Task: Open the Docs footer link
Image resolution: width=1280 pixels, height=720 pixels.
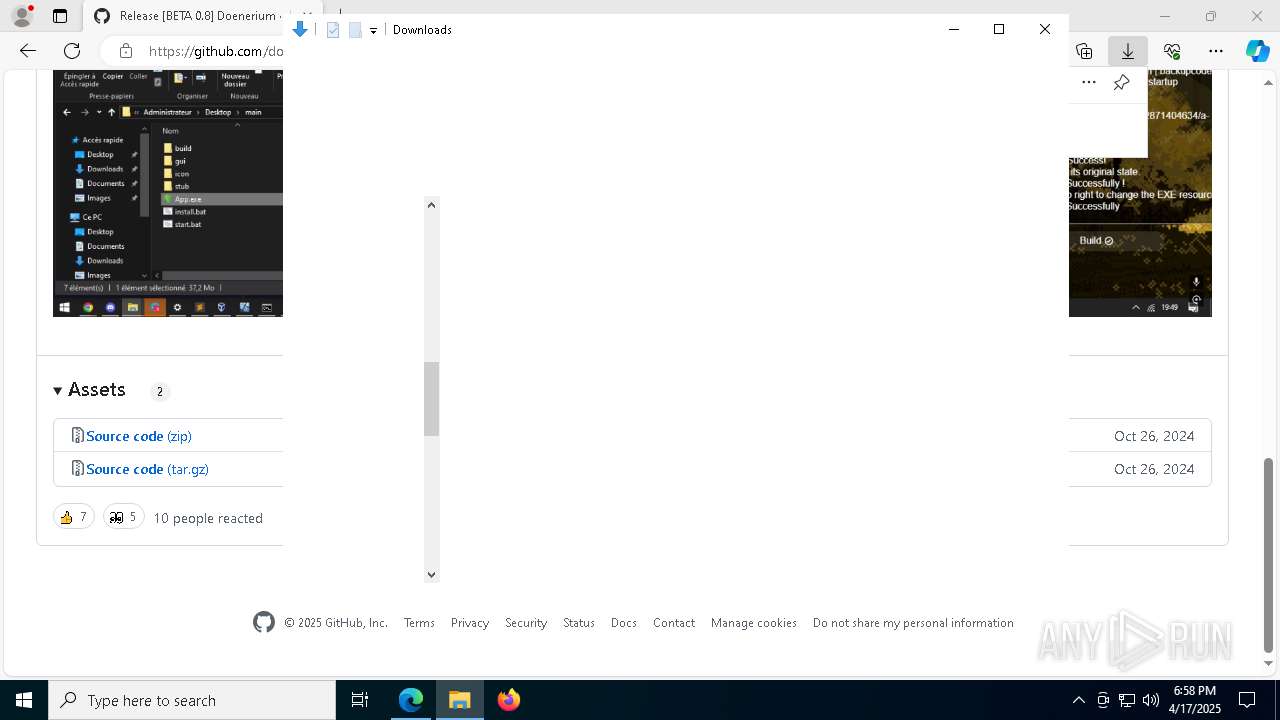Action: (x=624, y=623)
